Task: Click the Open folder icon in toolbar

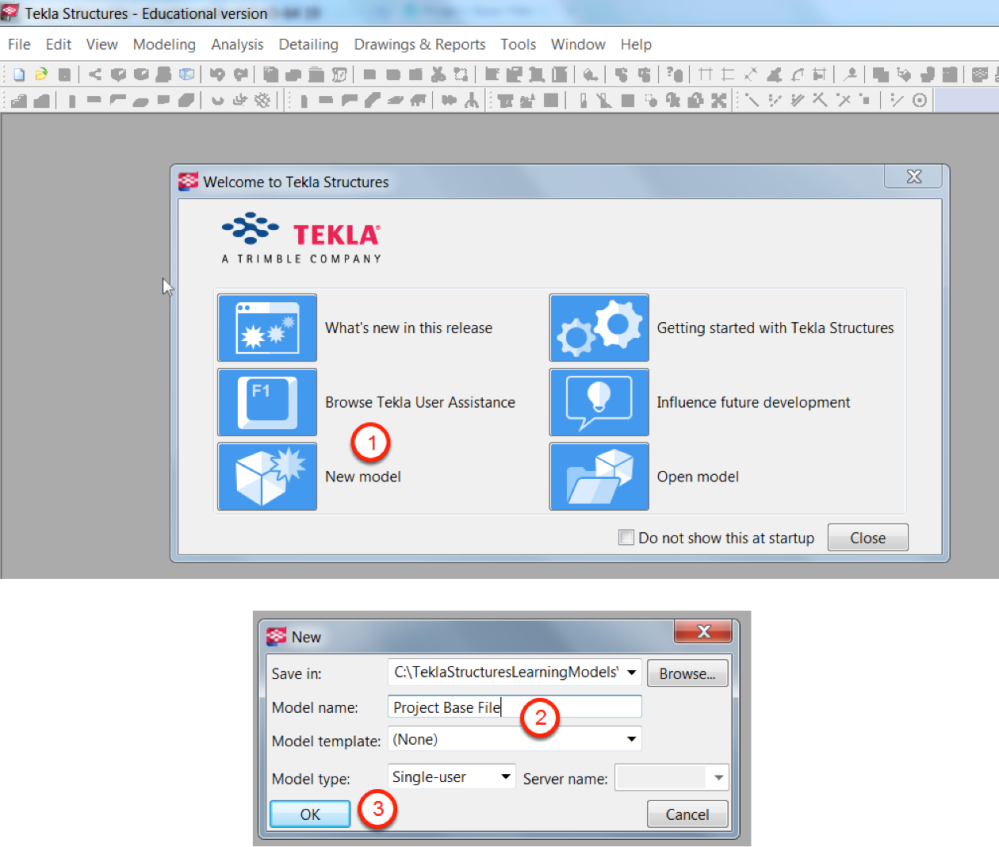Action: pyautogui.click(x=41, y=75)
